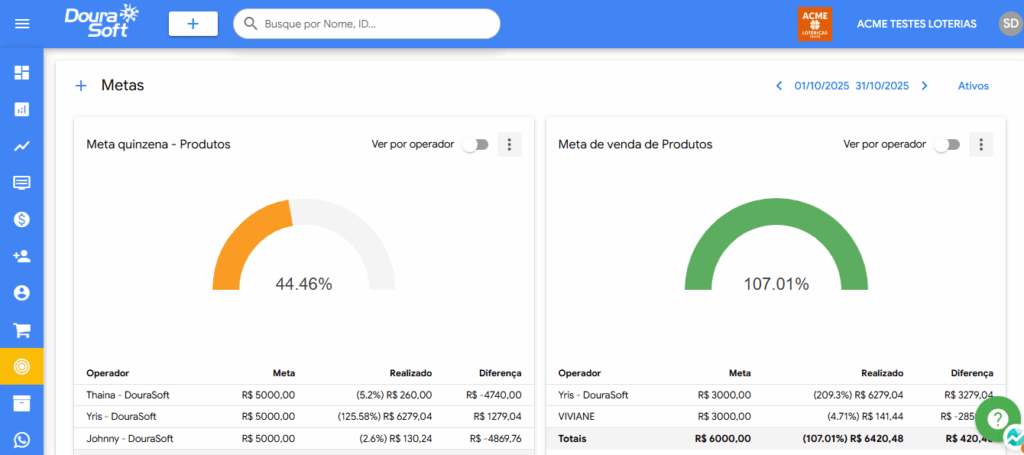Open options menu for Meta quinzena card
The height and width of the screenshot is (455, 1024).
509,145
